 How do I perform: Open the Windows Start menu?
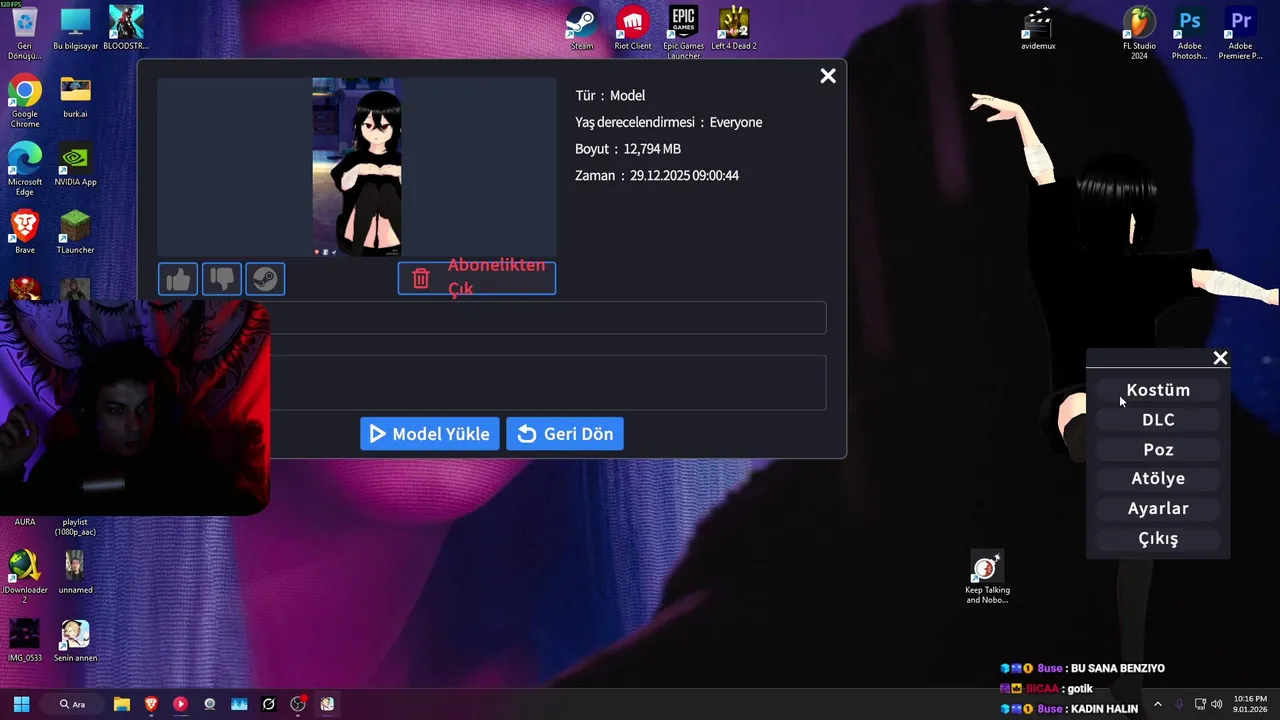21,704
